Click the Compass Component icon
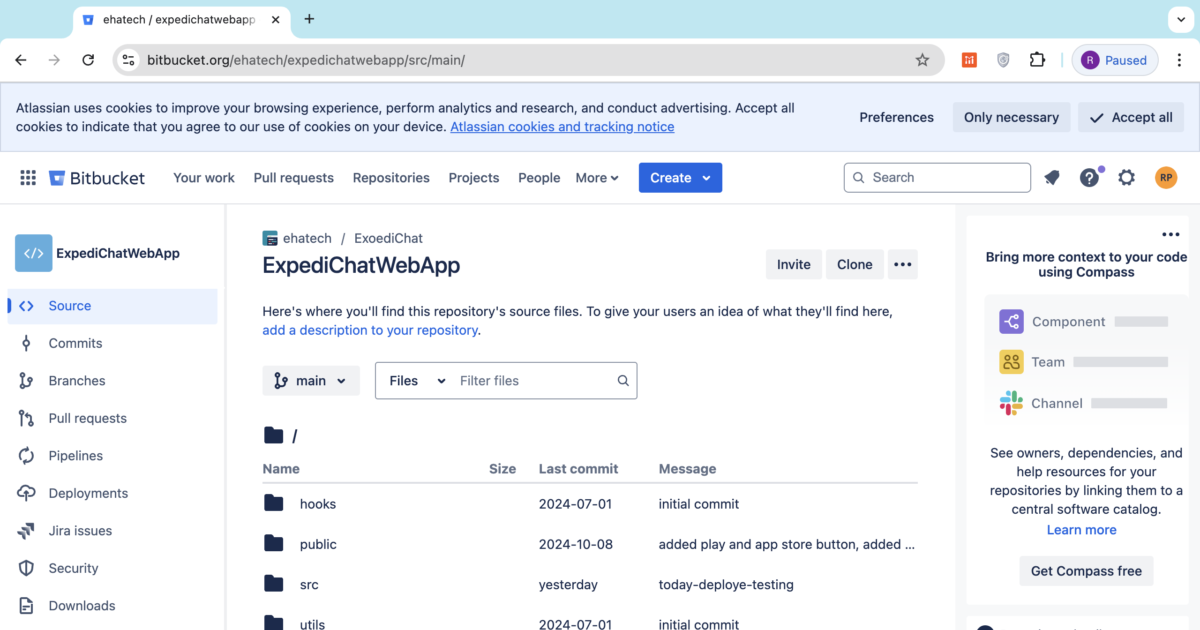This screenshot has width=1200, height=630. [1011, 322]
